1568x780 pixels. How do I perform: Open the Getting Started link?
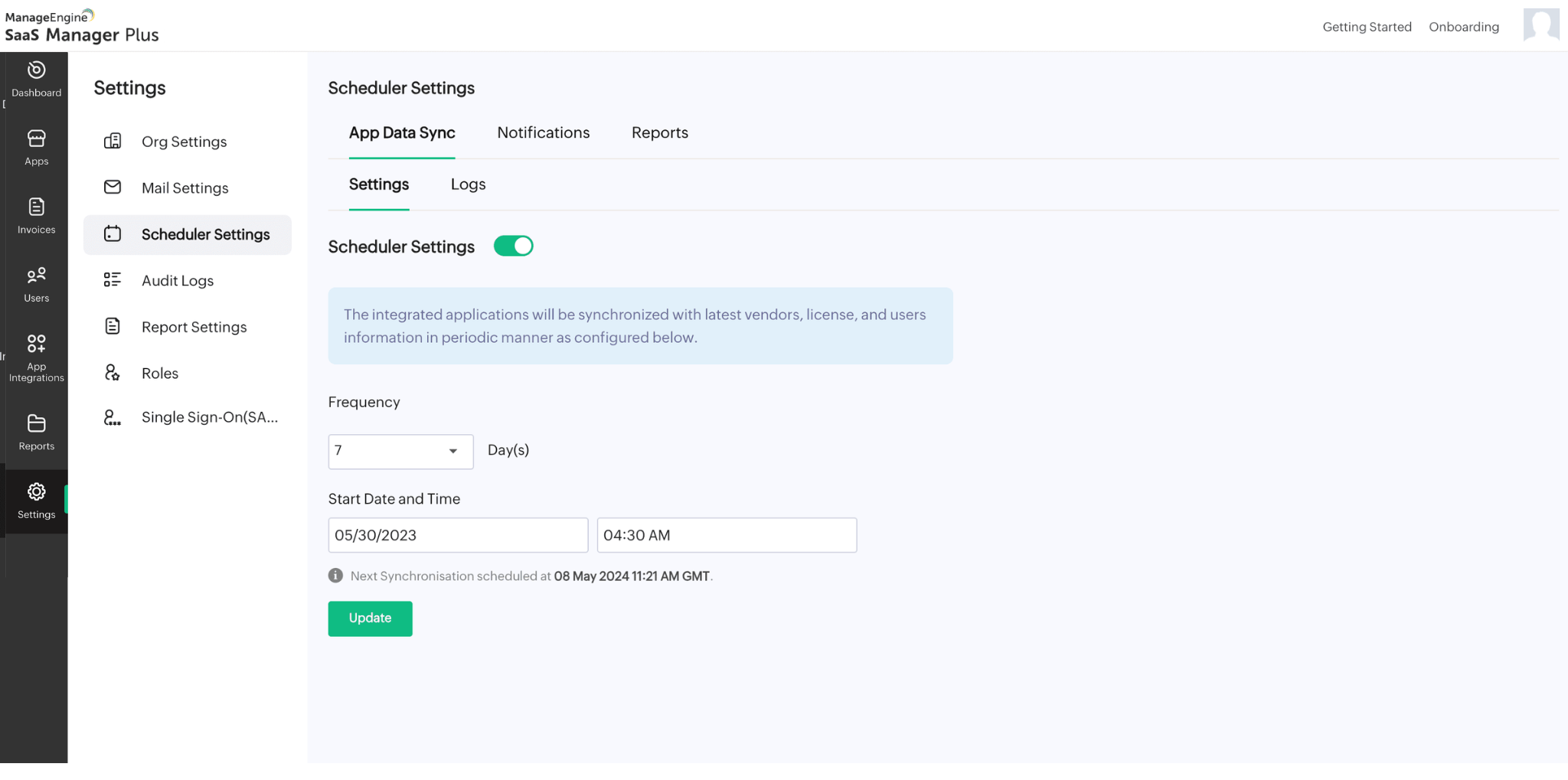click(x=1367, y=27)
